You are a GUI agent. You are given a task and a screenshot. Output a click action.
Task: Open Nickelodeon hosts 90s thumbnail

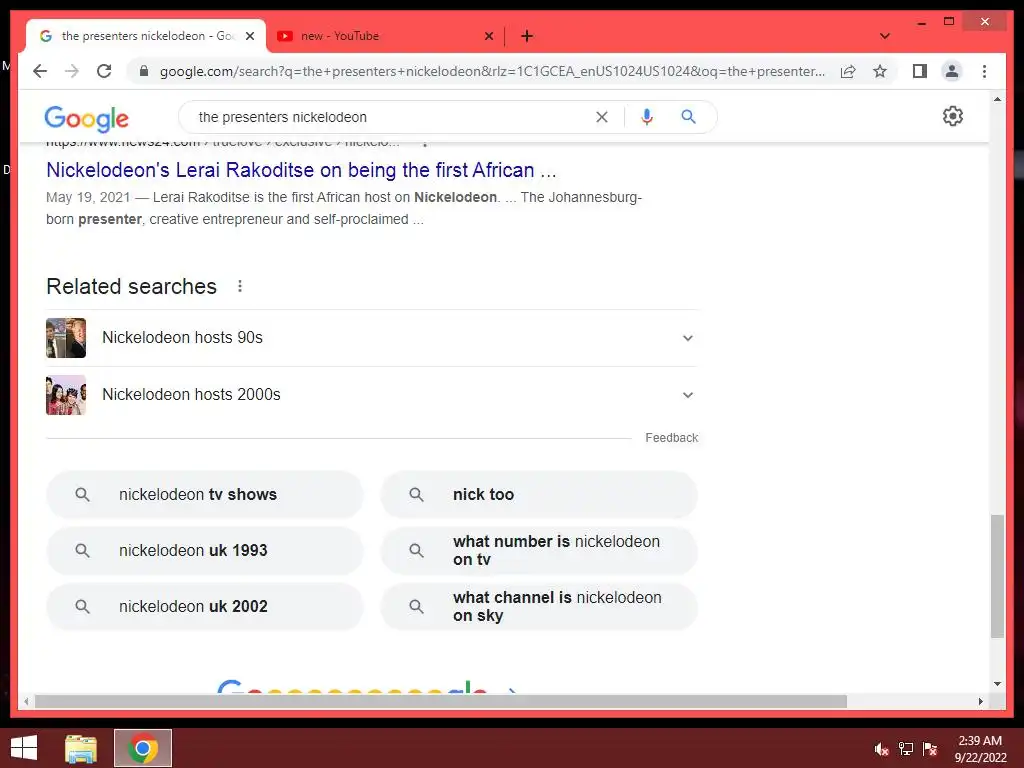(x=65, y=338)
